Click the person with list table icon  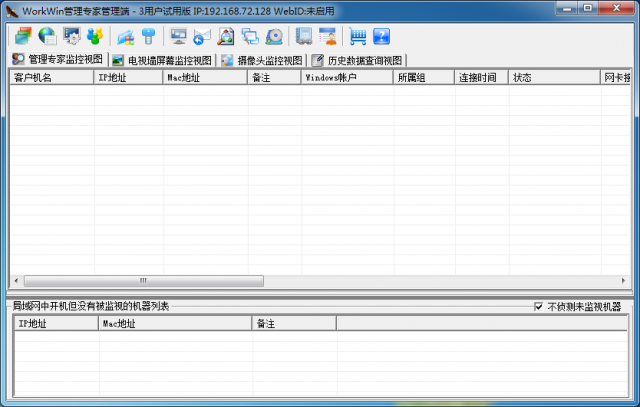point(327,36)
